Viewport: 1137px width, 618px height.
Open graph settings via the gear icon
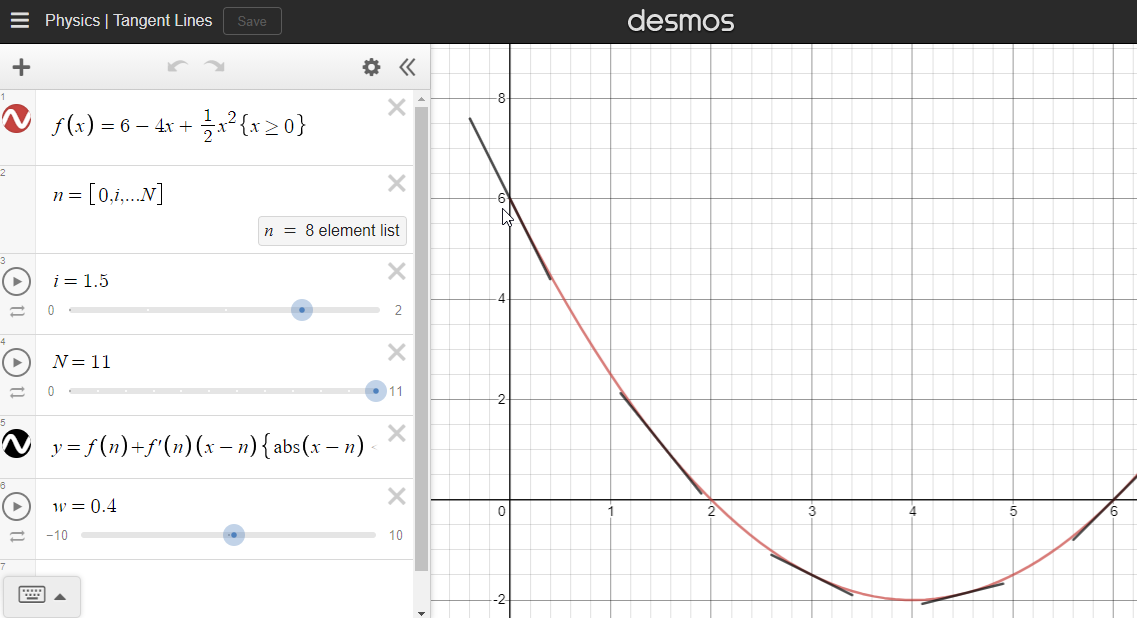(x=371, y=67)
